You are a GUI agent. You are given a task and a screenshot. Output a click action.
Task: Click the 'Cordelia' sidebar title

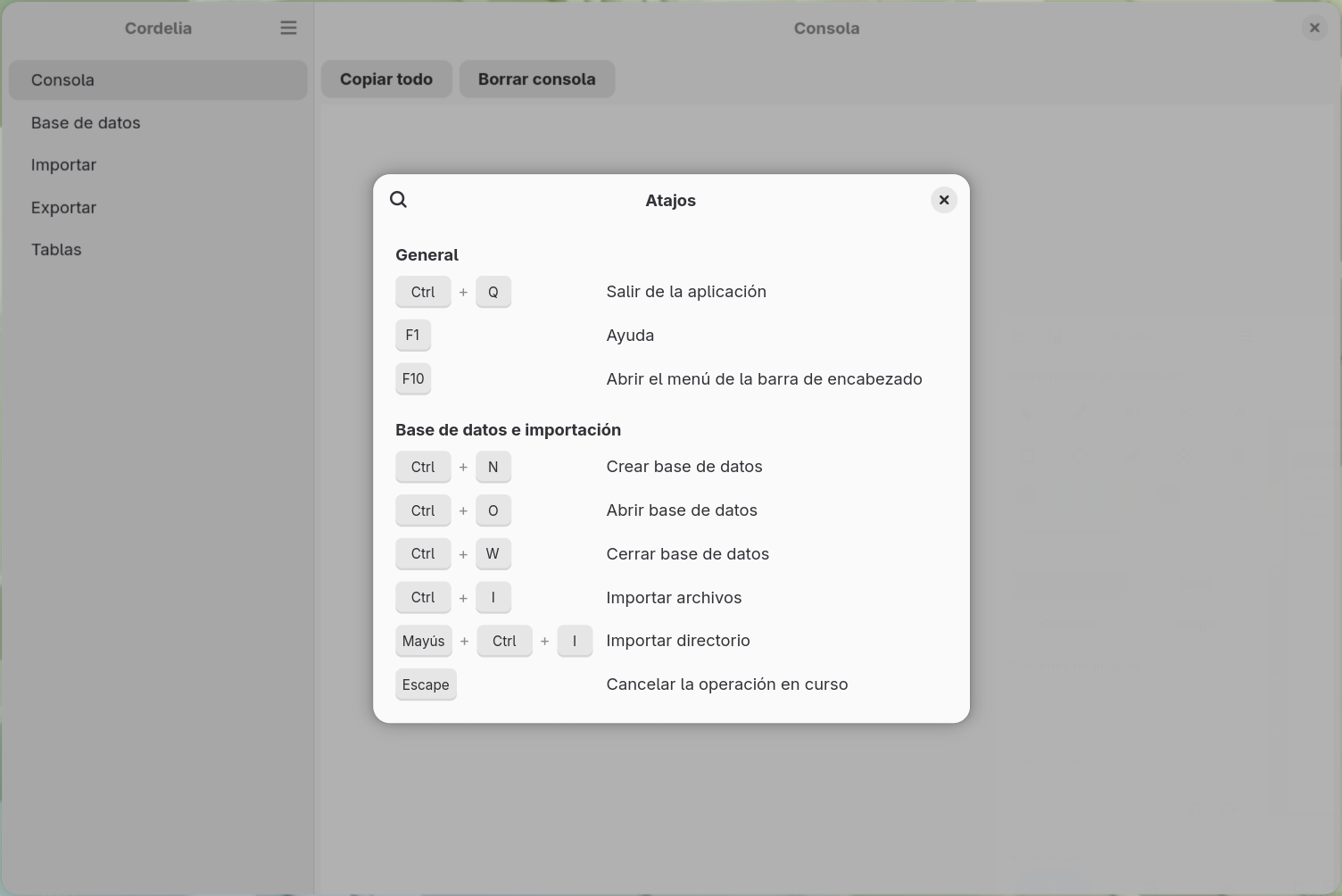point(158,29)
